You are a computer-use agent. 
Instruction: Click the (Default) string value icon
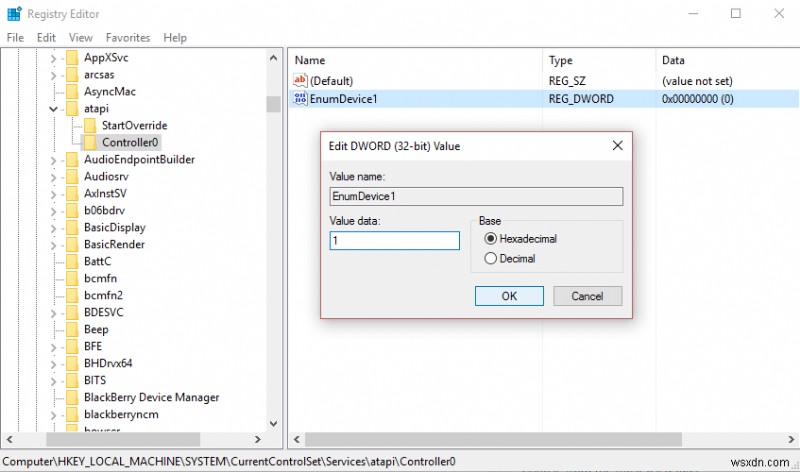click(300, 80)
